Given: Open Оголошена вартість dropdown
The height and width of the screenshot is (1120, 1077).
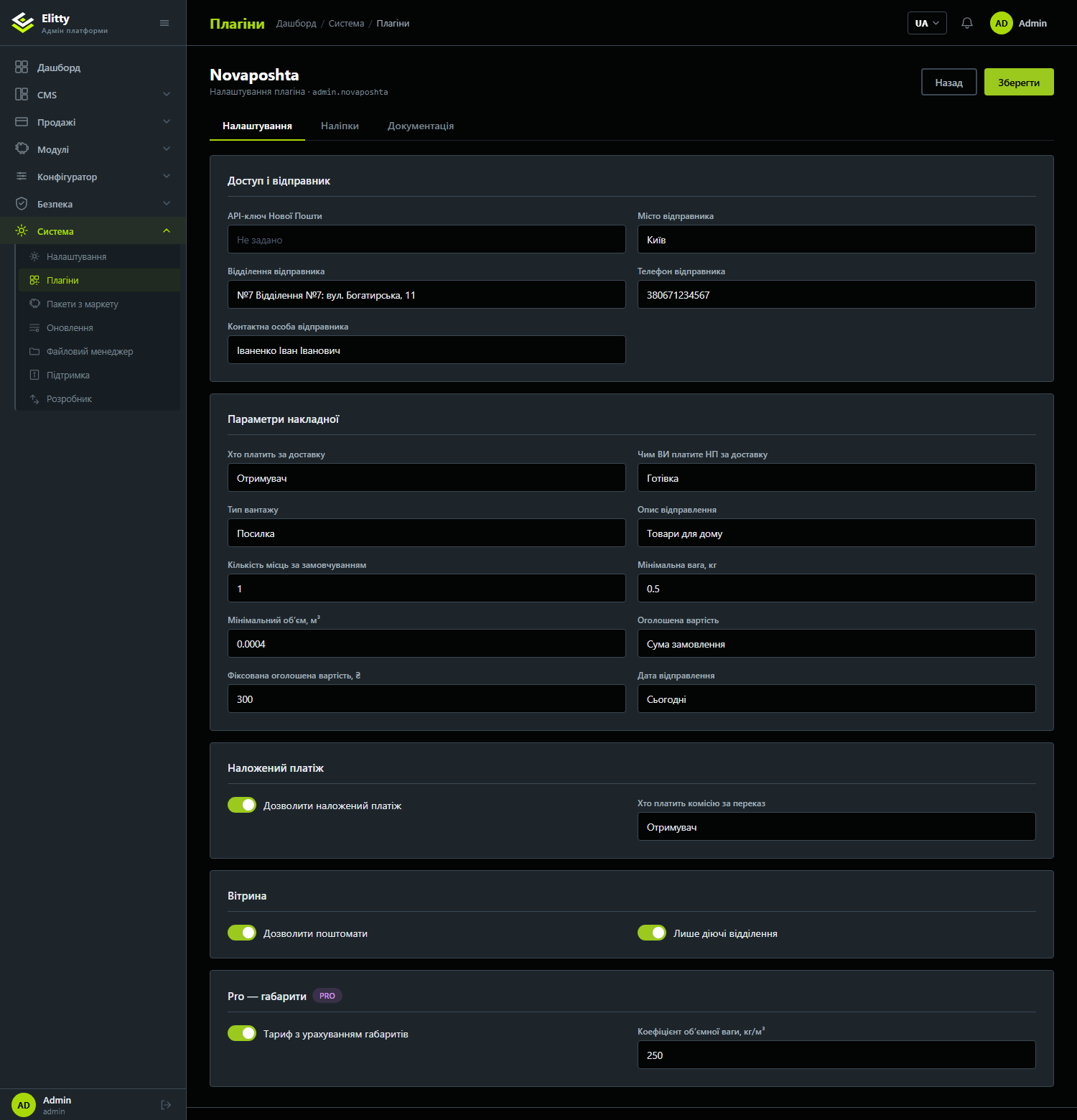Looking at the screenshot, I should (x=836, y=643).
